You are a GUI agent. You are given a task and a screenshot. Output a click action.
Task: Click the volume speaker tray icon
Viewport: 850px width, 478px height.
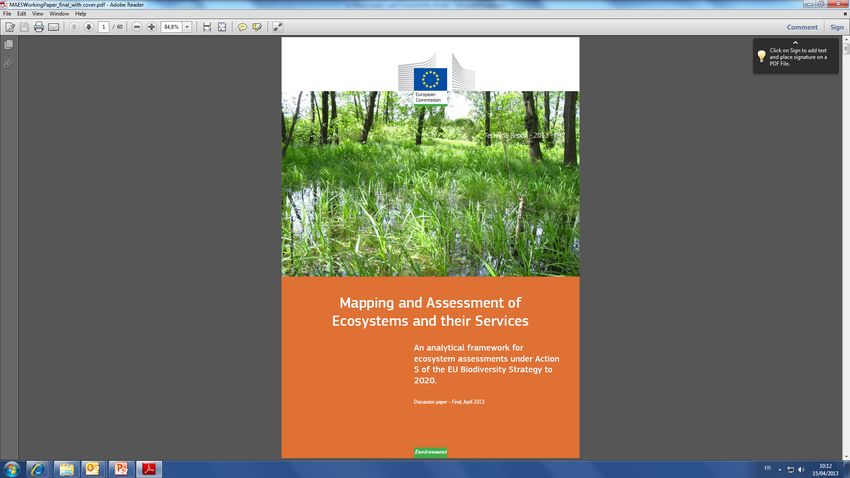801,469
